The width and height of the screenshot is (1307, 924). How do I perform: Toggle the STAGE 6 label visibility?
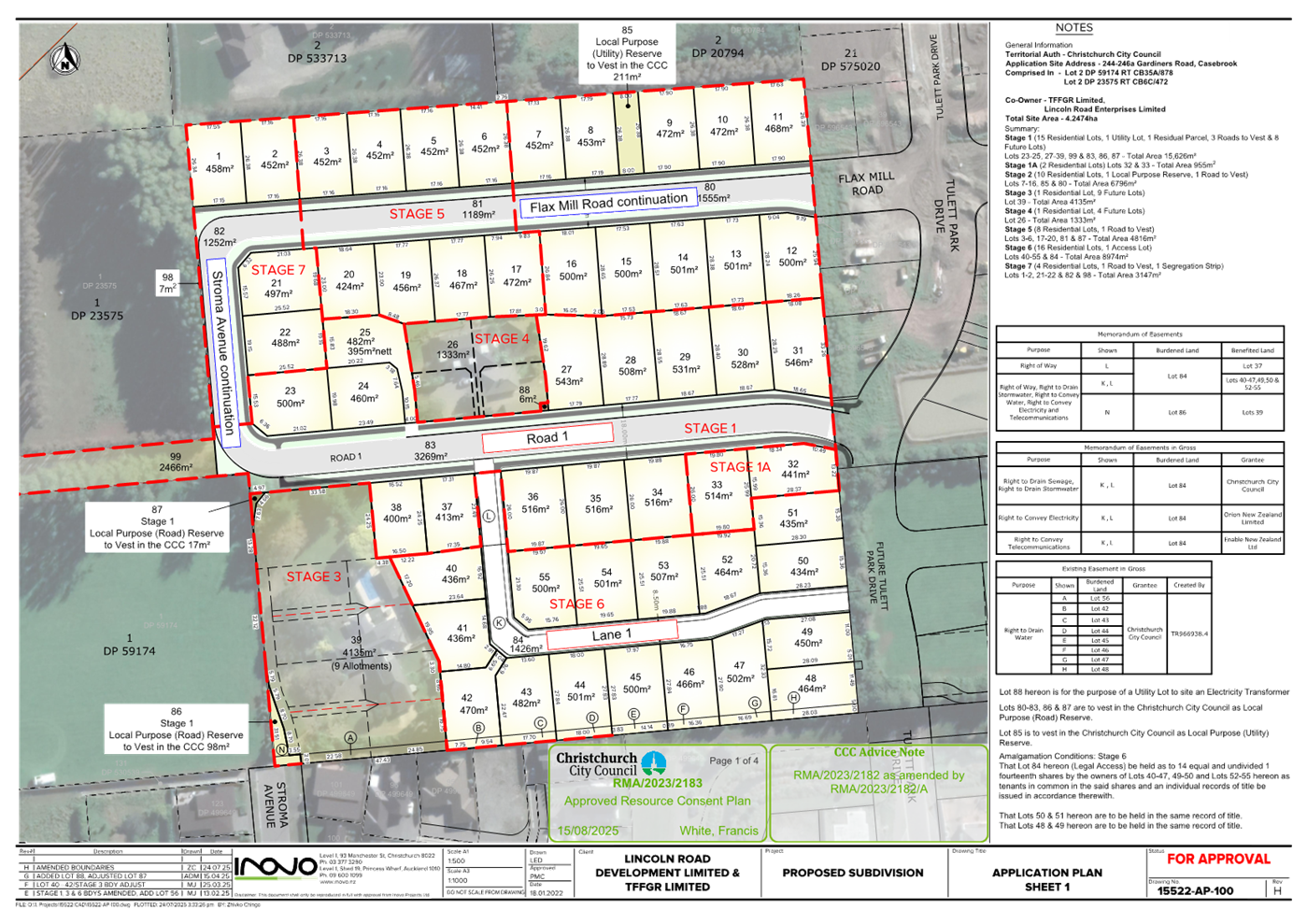[577, 605]
